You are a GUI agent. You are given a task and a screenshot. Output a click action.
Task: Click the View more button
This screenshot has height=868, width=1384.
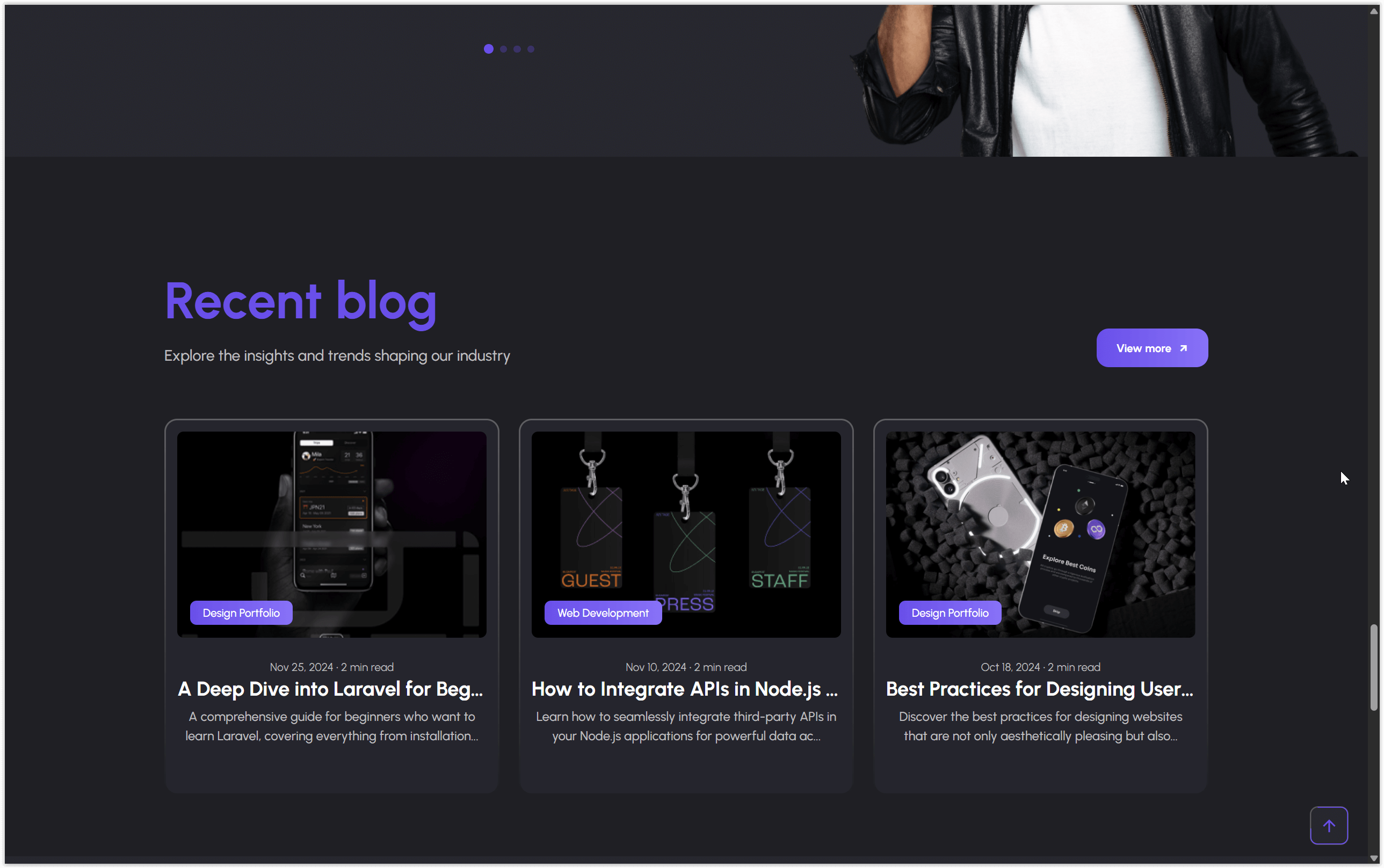pyautogui.click(x=1152, y=348)
